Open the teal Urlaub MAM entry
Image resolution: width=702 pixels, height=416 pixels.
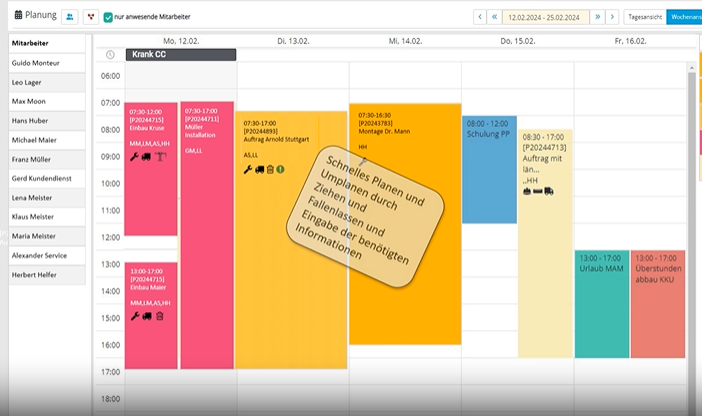click(x=602, y=304)
